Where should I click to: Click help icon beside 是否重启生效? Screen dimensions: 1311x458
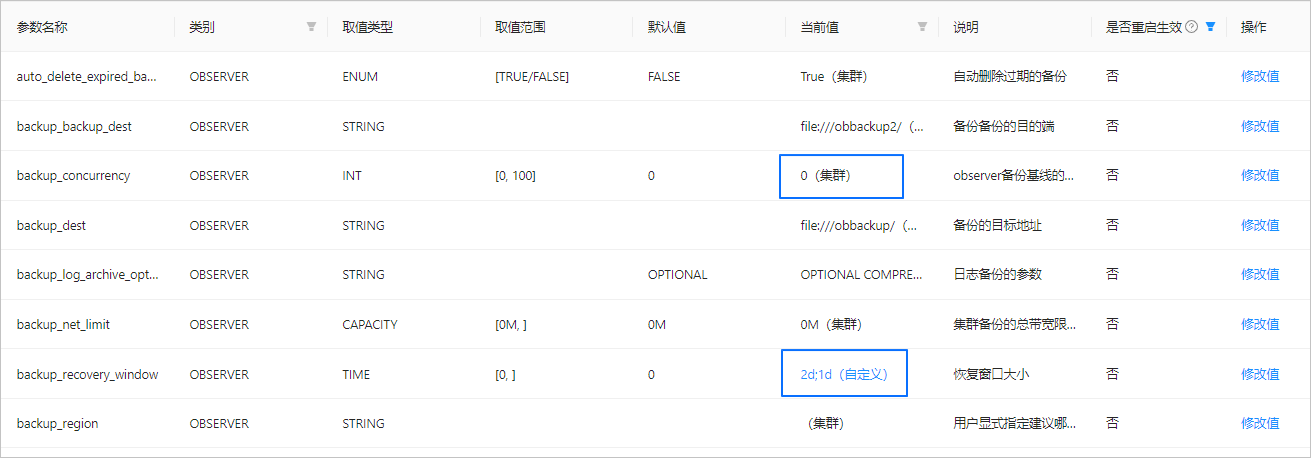coord(1192,28)
